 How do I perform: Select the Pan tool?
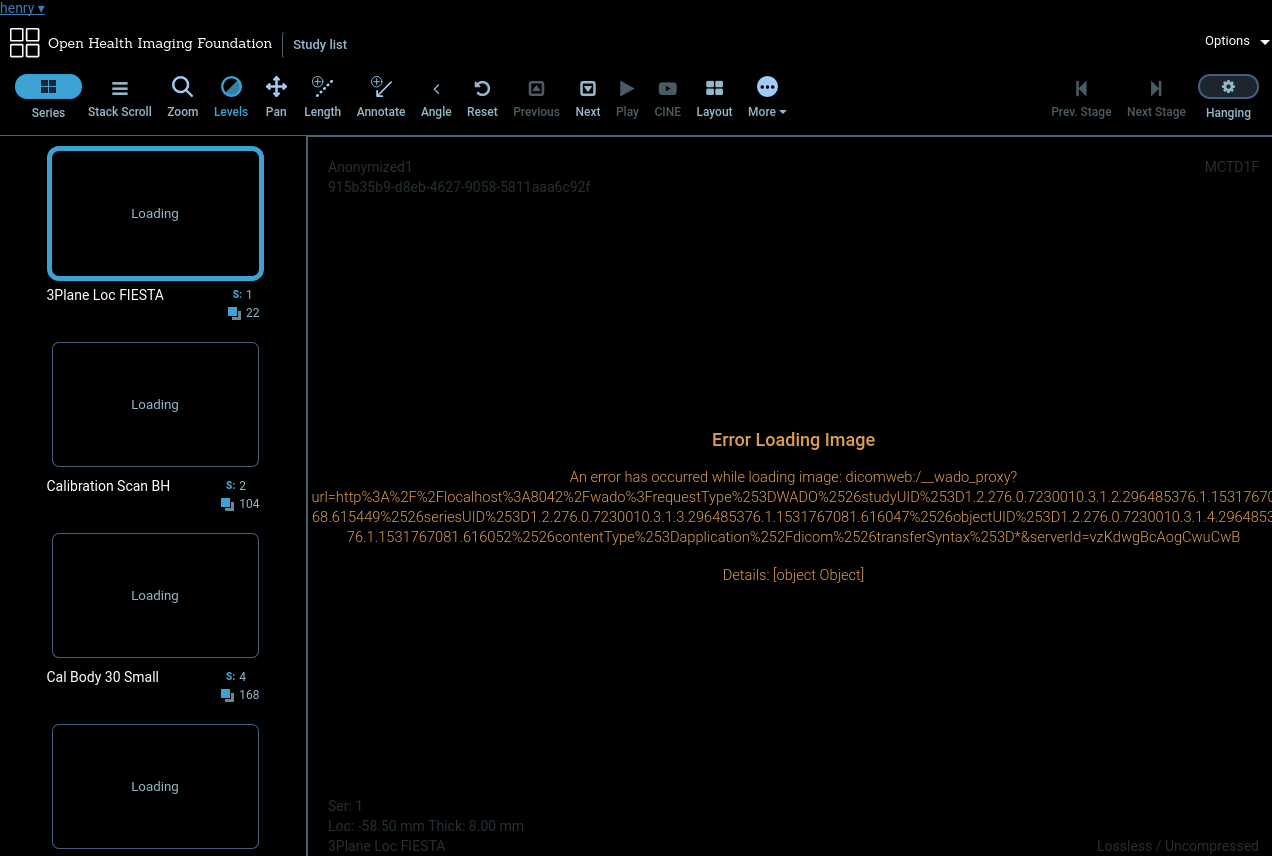[276, 97]
